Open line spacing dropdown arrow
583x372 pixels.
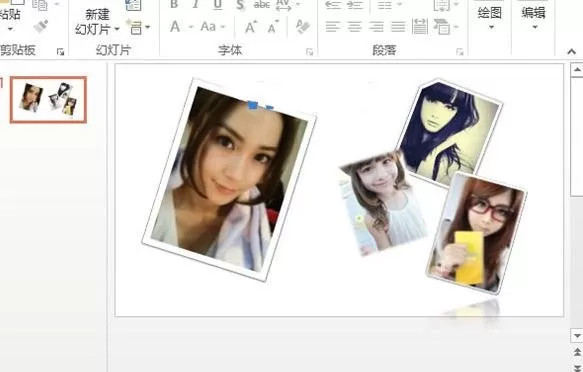tap(399, 4)
